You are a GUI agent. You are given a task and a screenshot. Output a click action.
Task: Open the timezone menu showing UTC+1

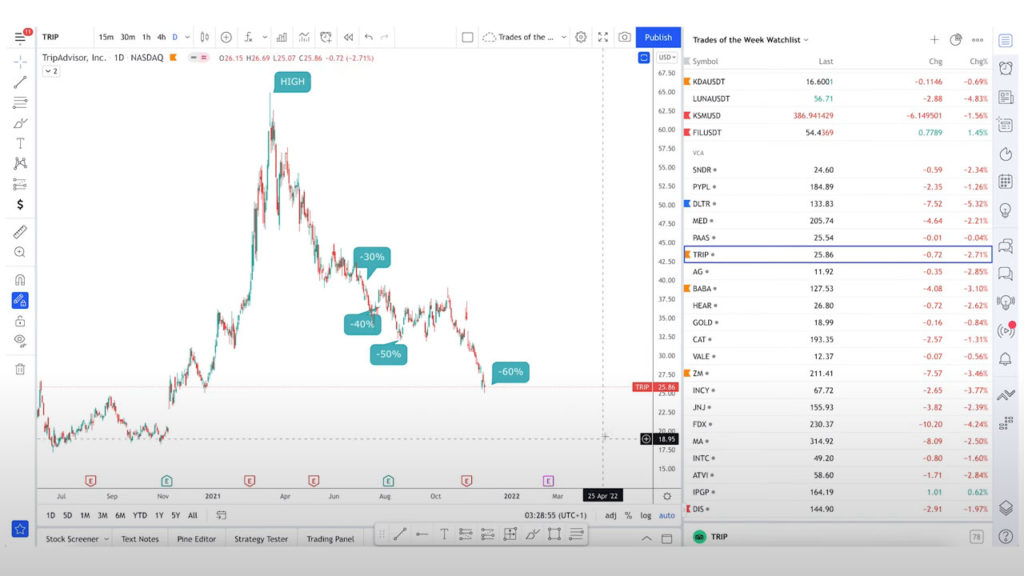click(x=556, y=515)
